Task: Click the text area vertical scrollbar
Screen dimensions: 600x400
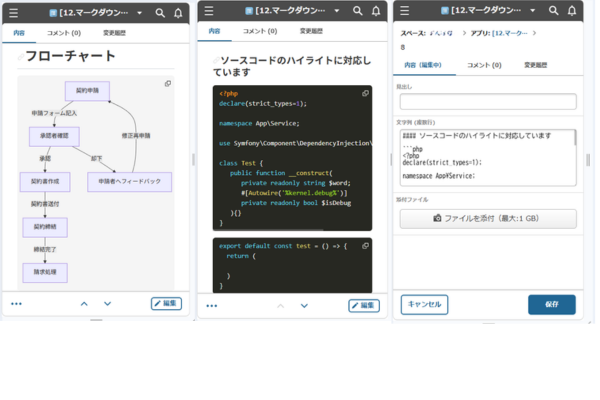Action: [x=575, y=139]
